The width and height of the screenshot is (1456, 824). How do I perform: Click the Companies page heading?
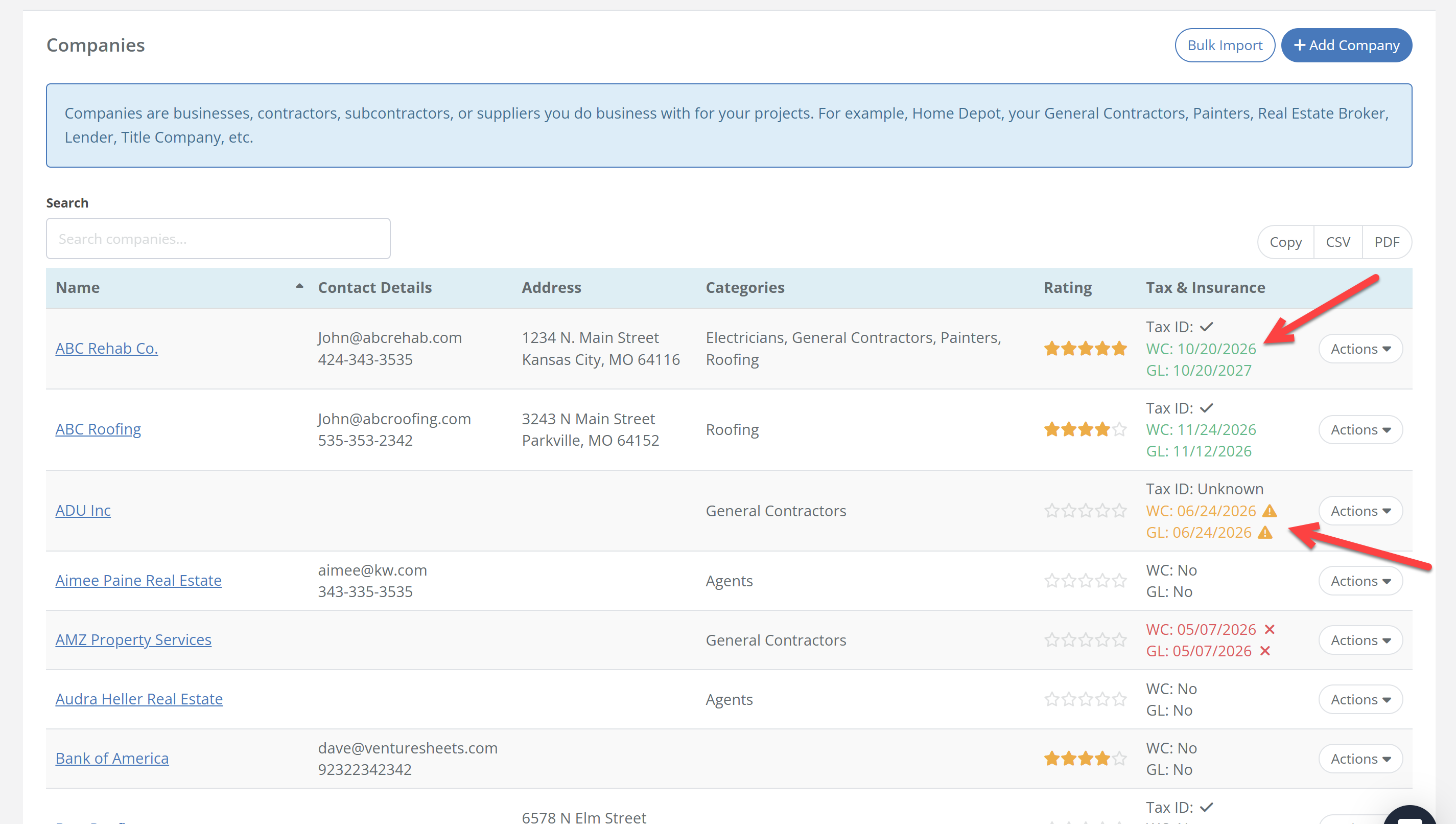pyautogui.click(x=96, y=45)
